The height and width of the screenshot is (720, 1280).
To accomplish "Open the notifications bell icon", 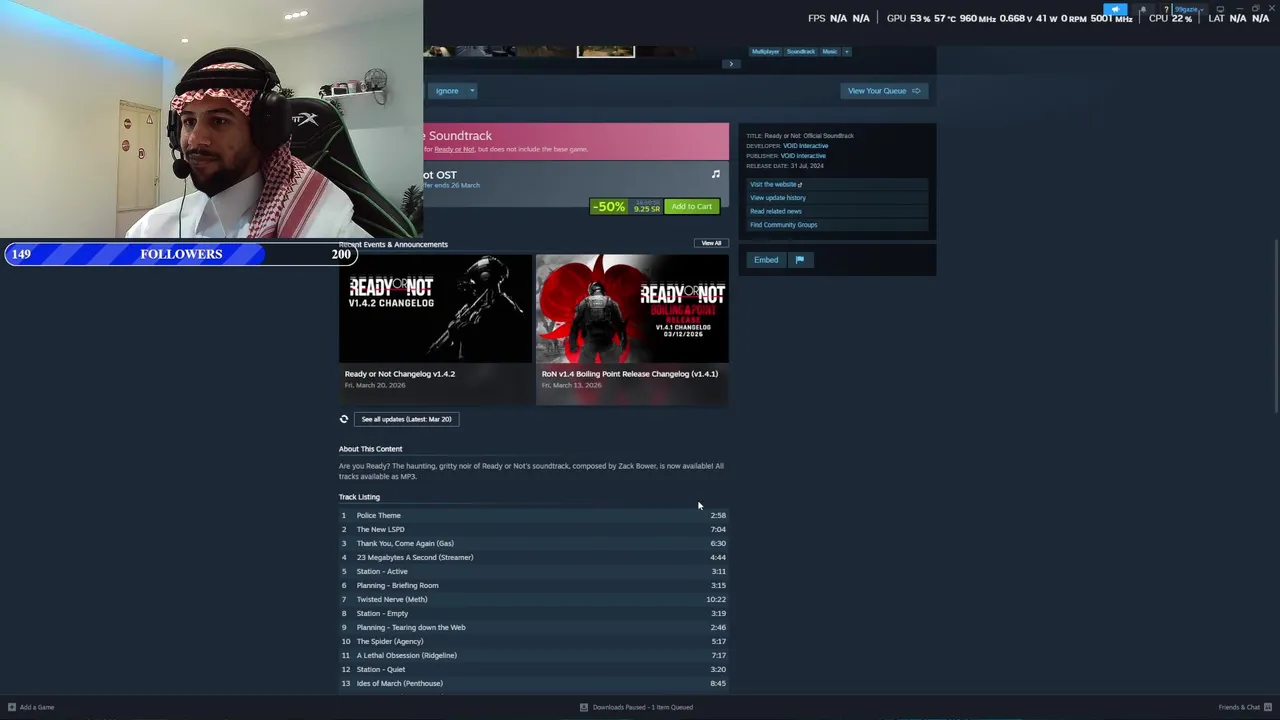I will coord(1143,9).
